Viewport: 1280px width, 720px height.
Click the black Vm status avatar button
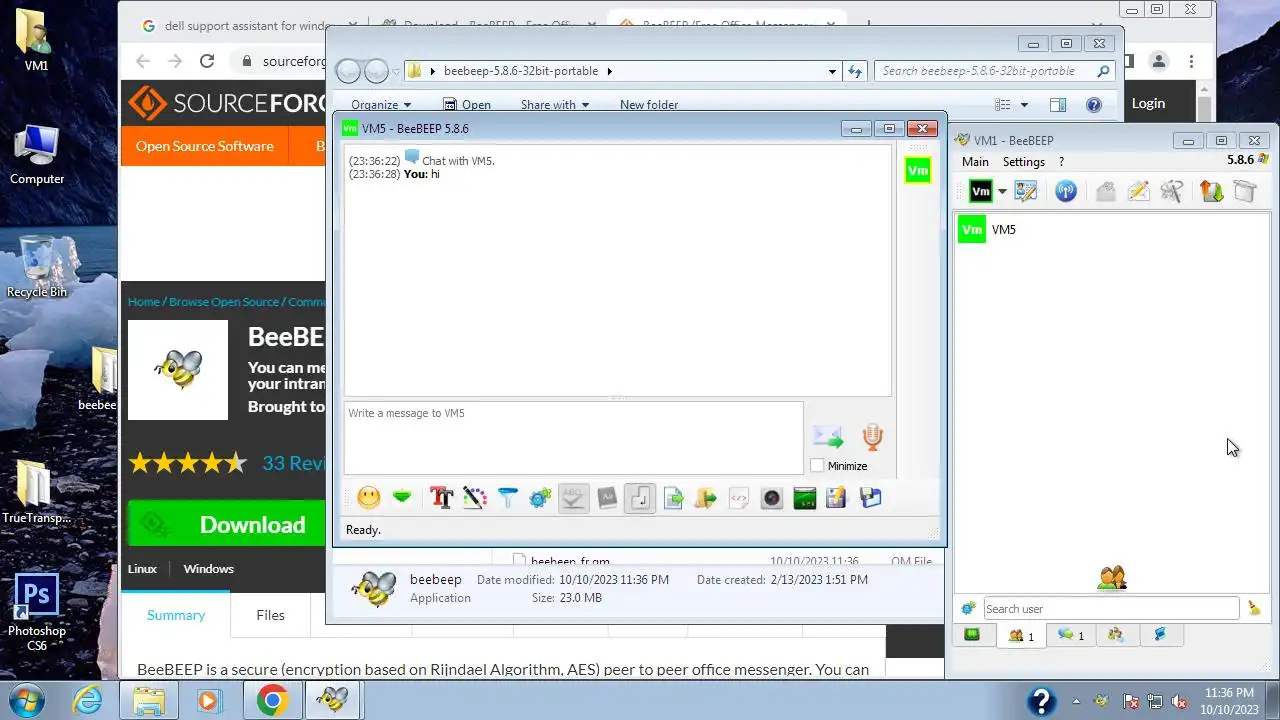click(981, 191)
